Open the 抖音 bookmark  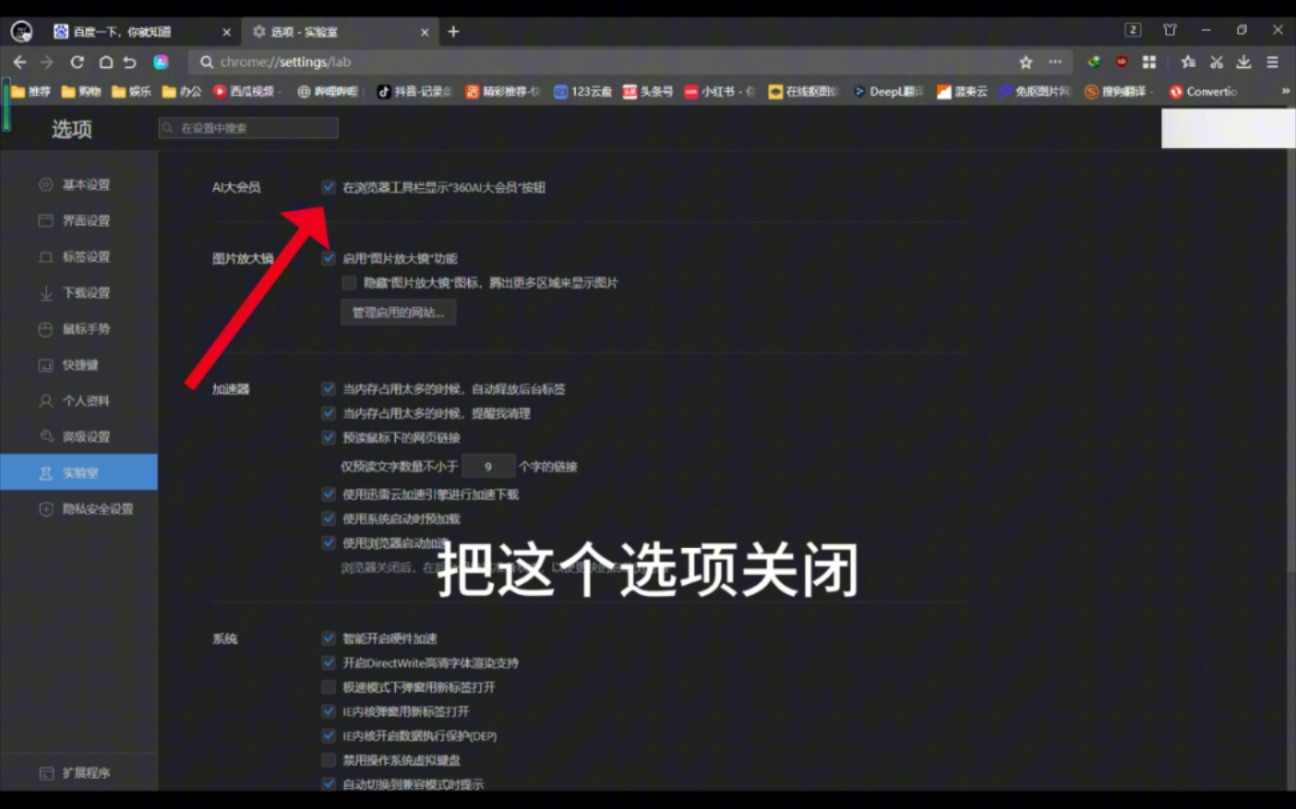[x=414, y=91]
